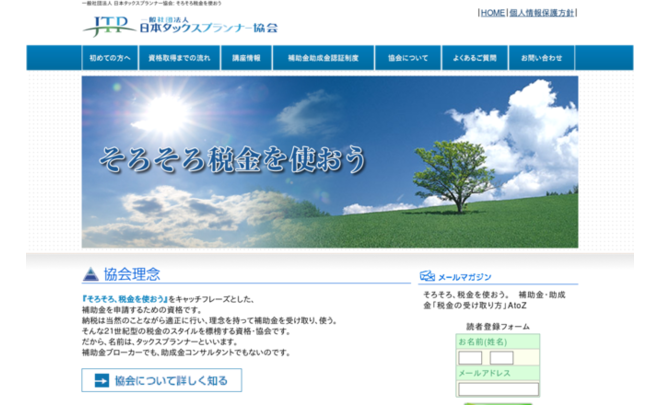Open the 個人情報保護方針 privacy policy link

click(x=541, y=13)
